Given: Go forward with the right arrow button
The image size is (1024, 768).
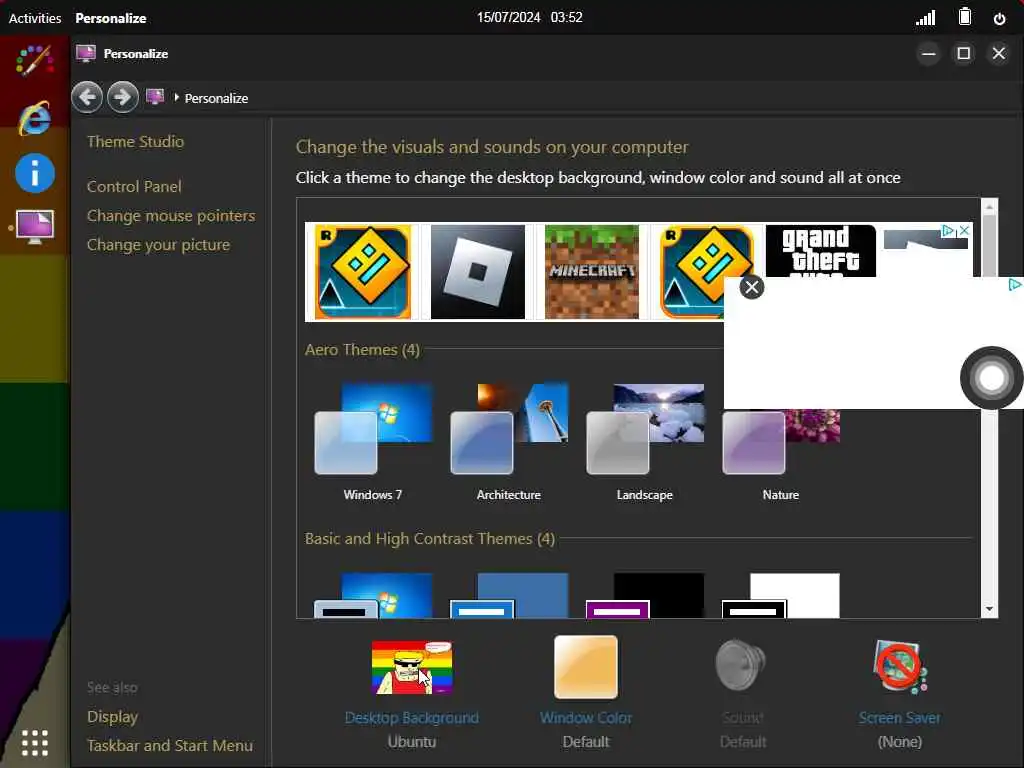Looking at the screenshot, I should click(122, 97).
